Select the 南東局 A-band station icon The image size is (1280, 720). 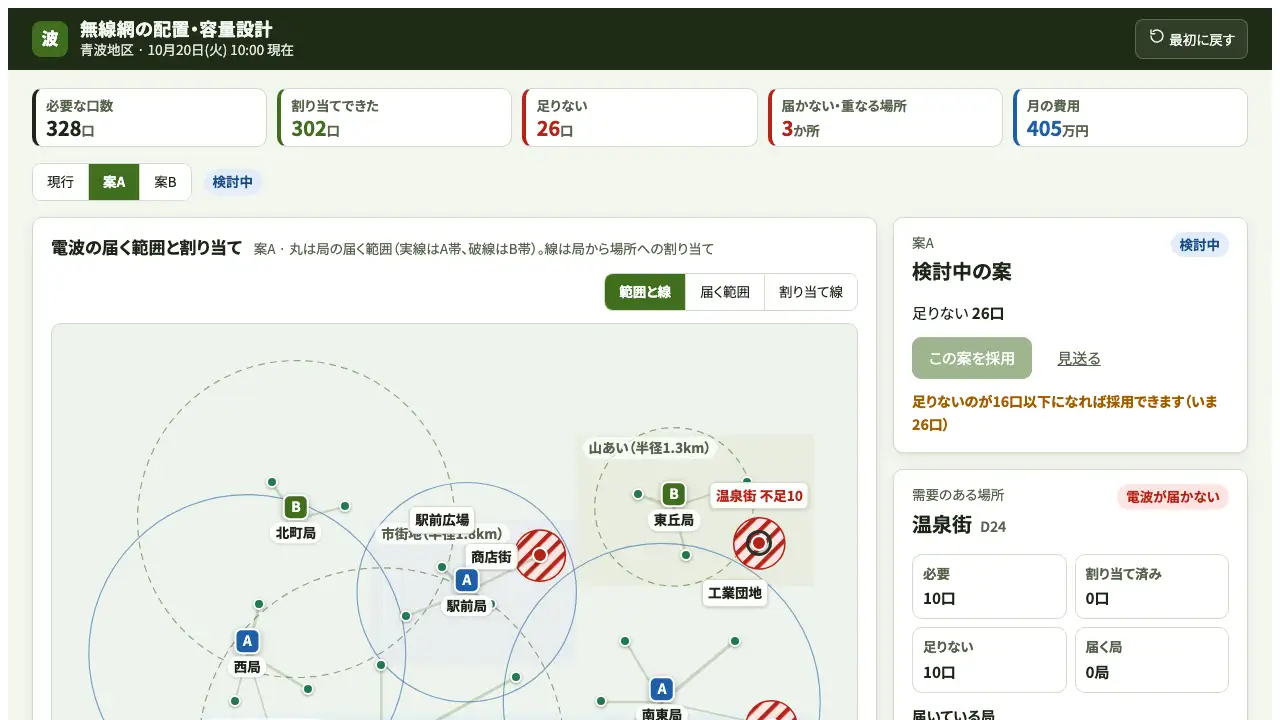pyautogui.click(x=661, y=689)
